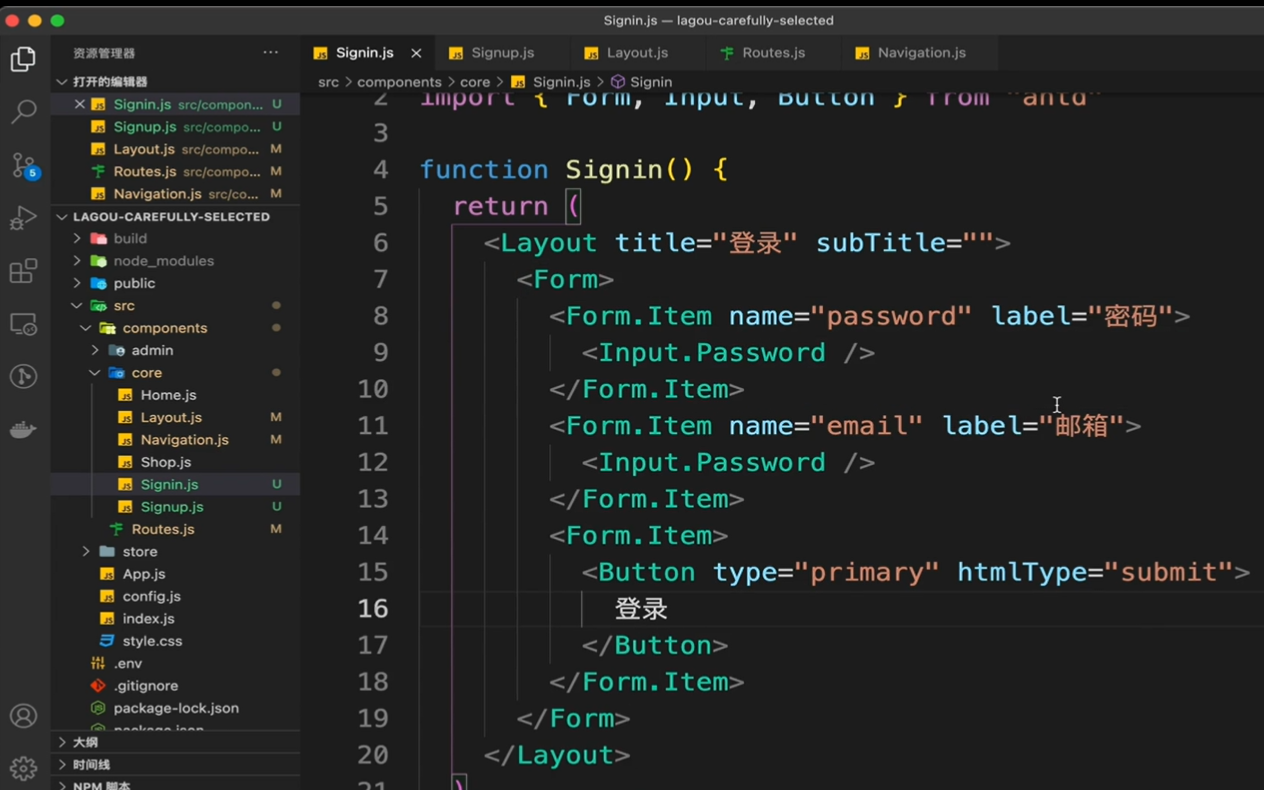Click the htmlType attribute on line 15
This screenshot has height=790, width=1264.
click(x=1021, y=572)
